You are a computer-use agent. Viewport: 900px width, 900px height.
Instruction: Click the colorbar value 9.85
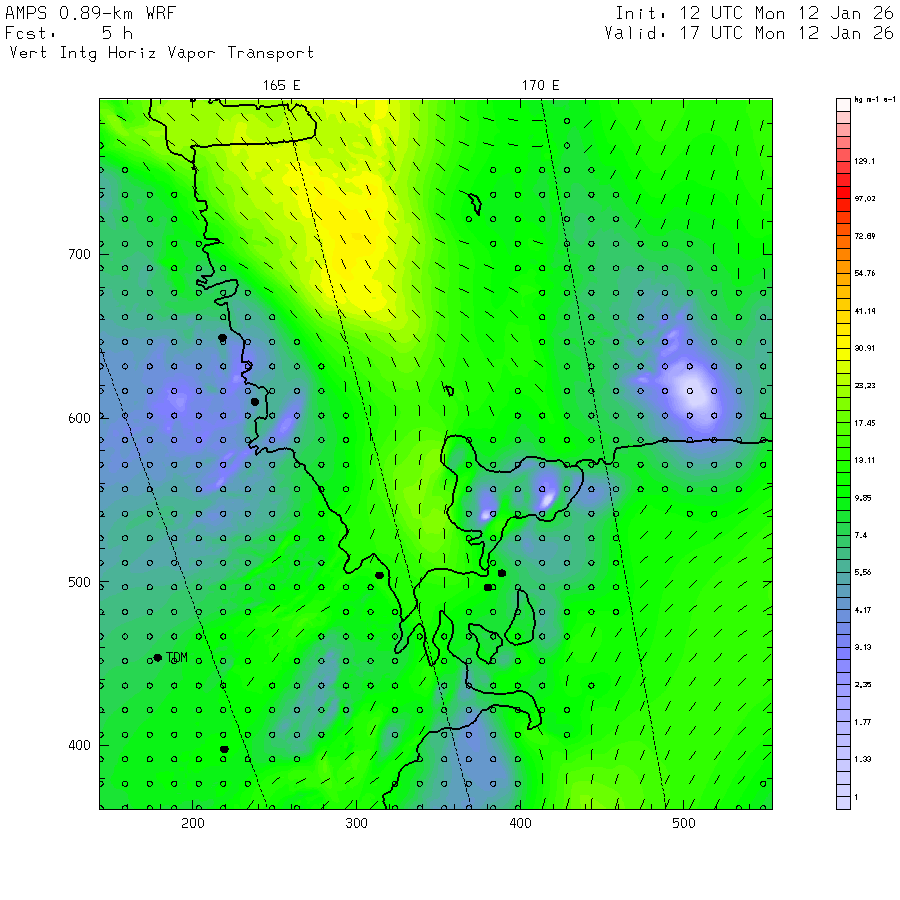pos(863,498)
